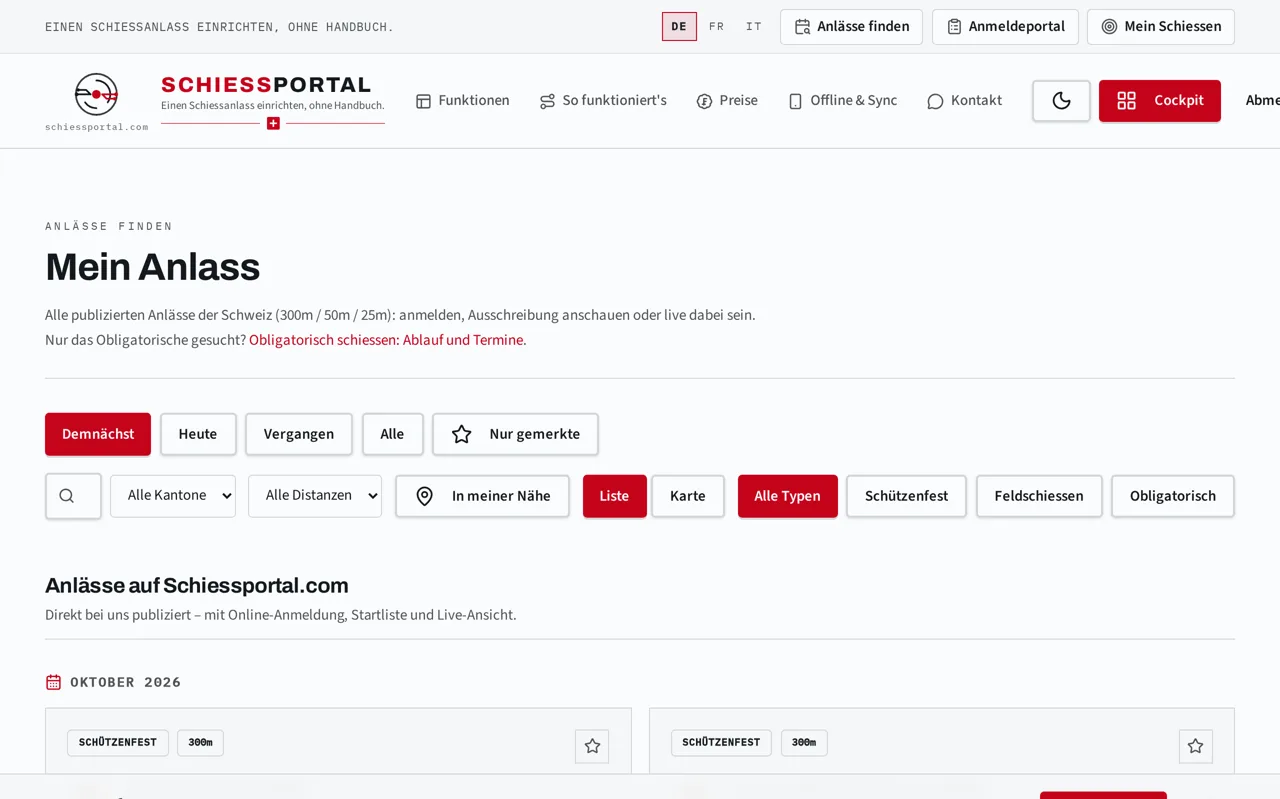Open the Anmeldeportal
The height and width of the screenshot is (799, 1280).
click(1005, 27)
